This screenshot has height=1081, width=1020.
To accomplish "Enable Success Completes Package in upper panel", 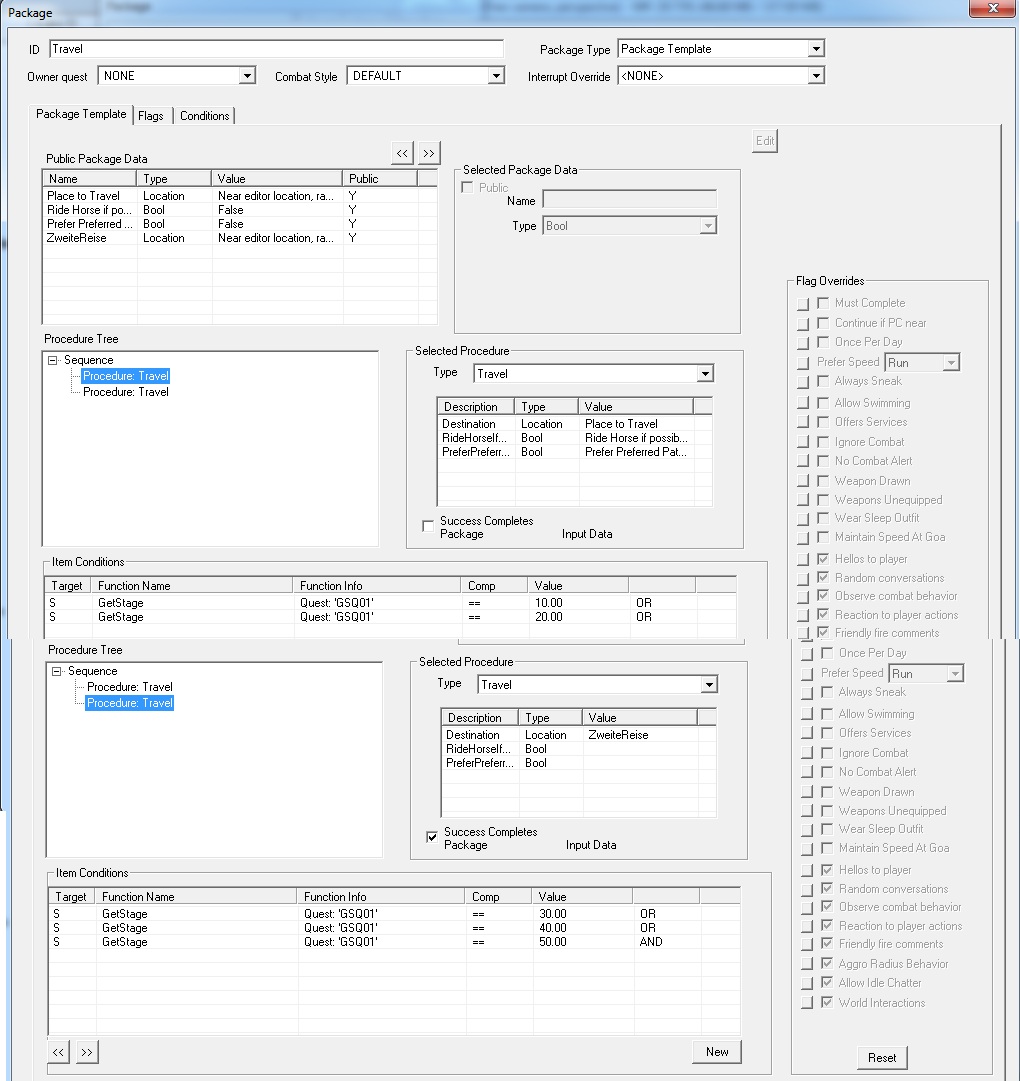I will click(429, 526).
